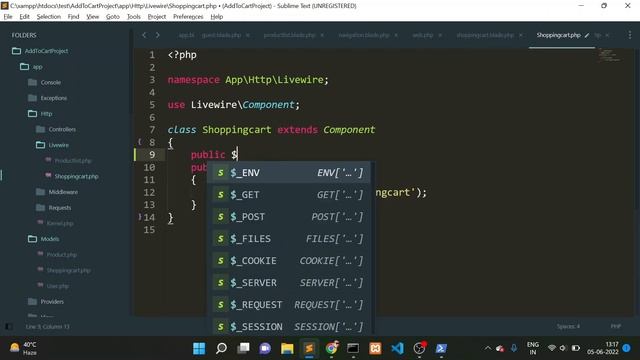Jump to previous tab with back arrow
Image resolution: width=640 pixels, height=360 pixels.
[144, 35]
